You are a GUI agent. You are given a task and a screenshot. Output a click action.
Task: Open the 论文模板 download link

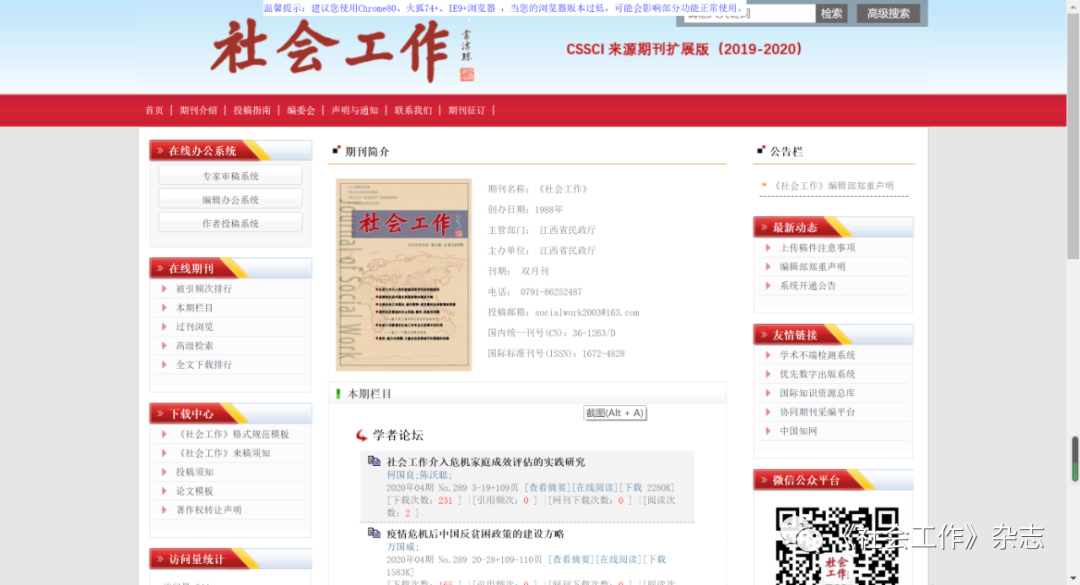(x=194, y=491)
